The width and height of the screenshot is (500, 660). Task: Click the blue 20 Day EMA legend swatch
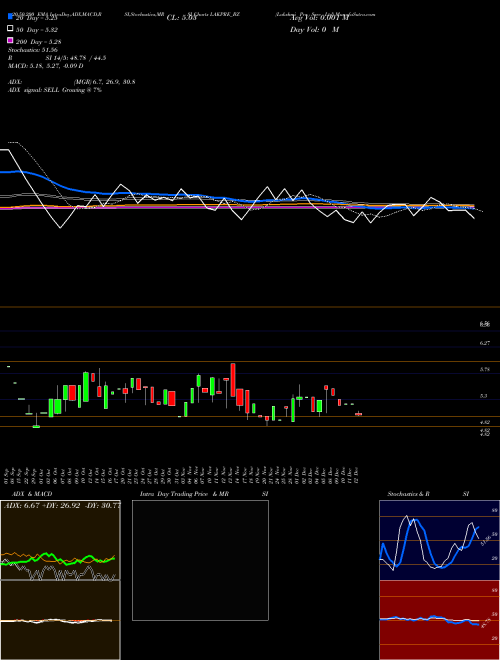point(10,16)
